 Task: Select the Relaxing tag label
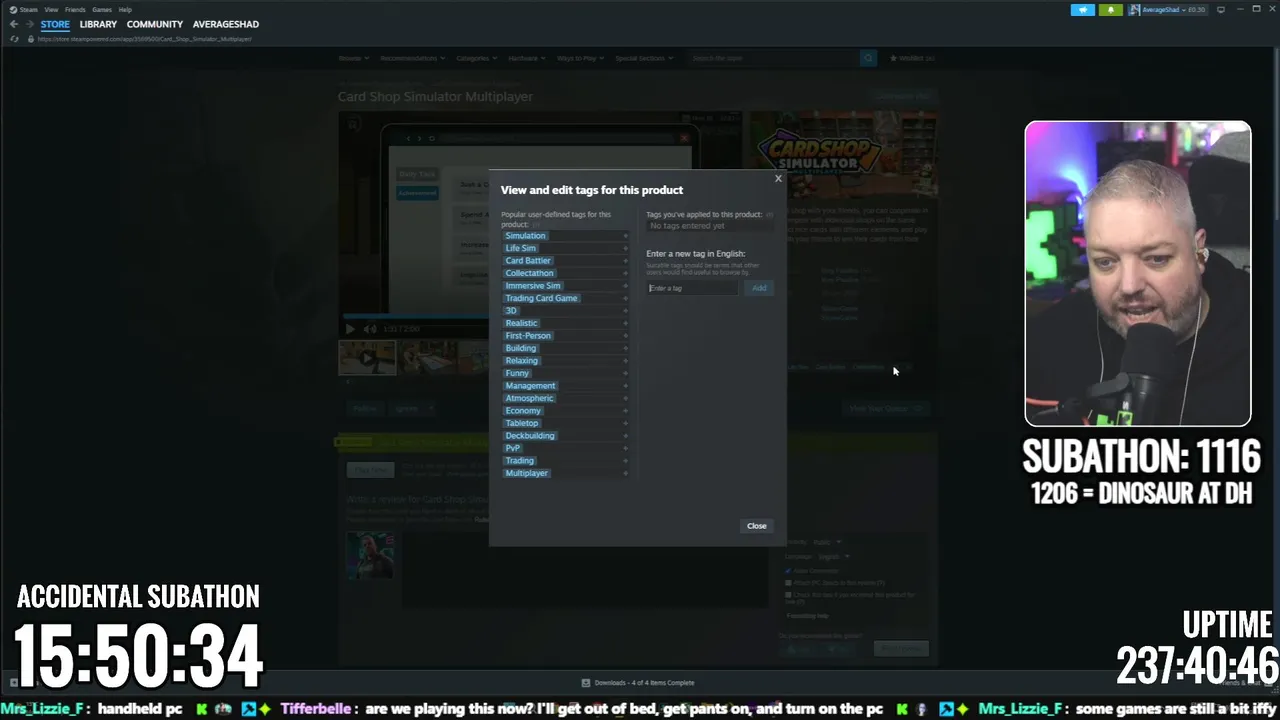click(x=521, y=361)
